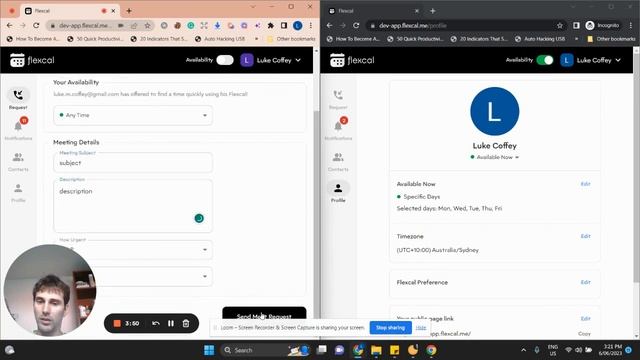
Task: Click the large L profile avatar
Action: coord(495,111)
